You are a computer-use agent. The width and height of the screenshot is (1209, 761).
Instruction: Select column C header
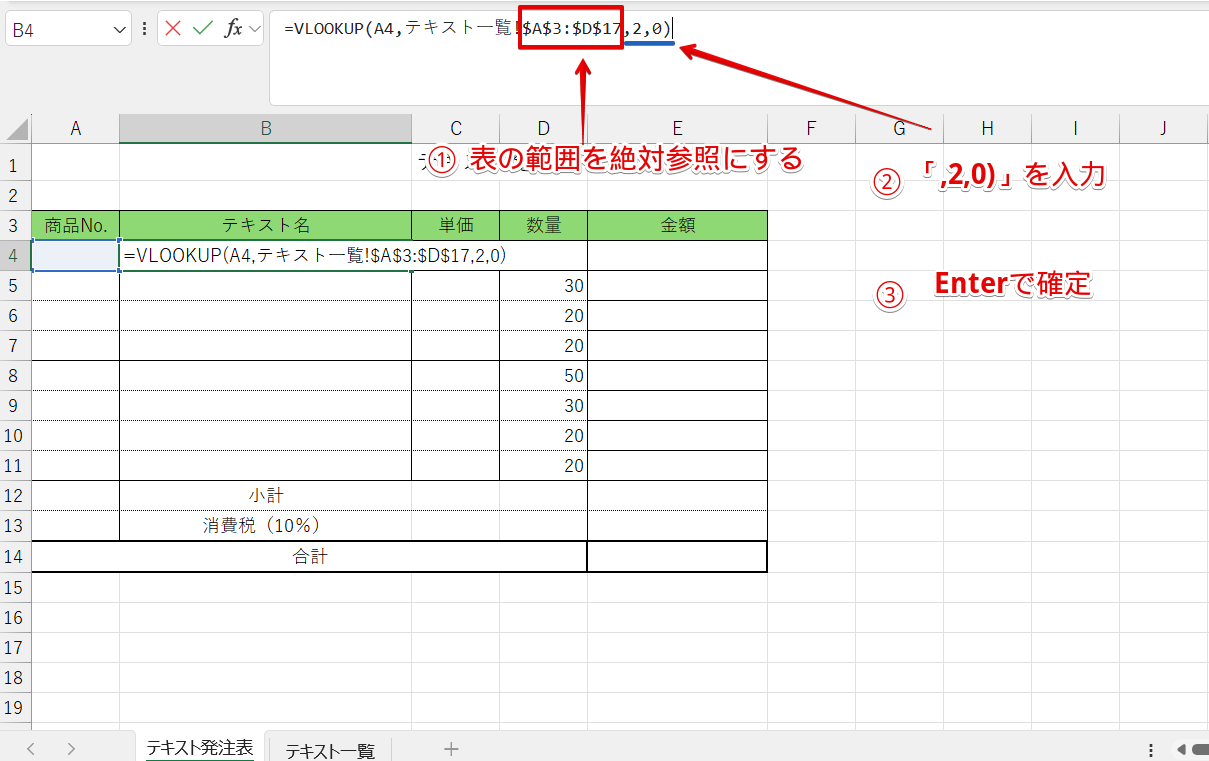[456, 128]
